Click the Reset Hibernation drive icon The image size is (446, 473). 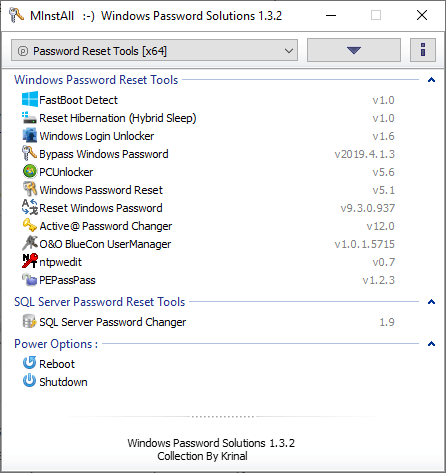coord(30,118)
